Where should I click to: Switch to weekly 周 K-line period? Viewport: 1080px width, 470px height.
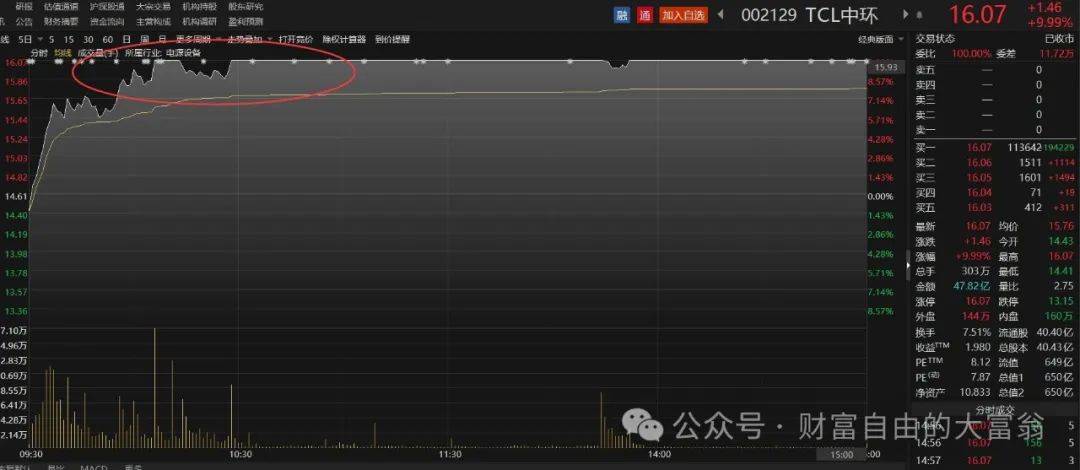click(x=144, y=39)
